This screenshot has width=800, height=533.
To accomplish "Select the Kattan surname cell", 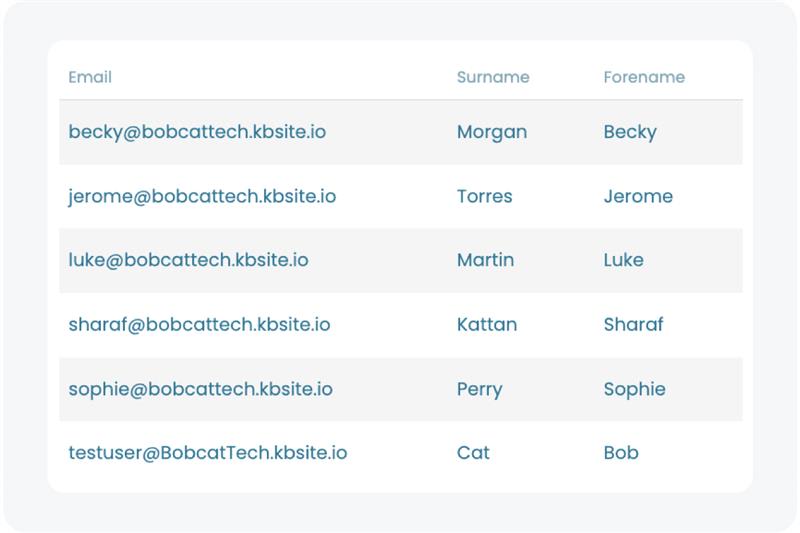I will pyautogui.click(x=486, y=324).
